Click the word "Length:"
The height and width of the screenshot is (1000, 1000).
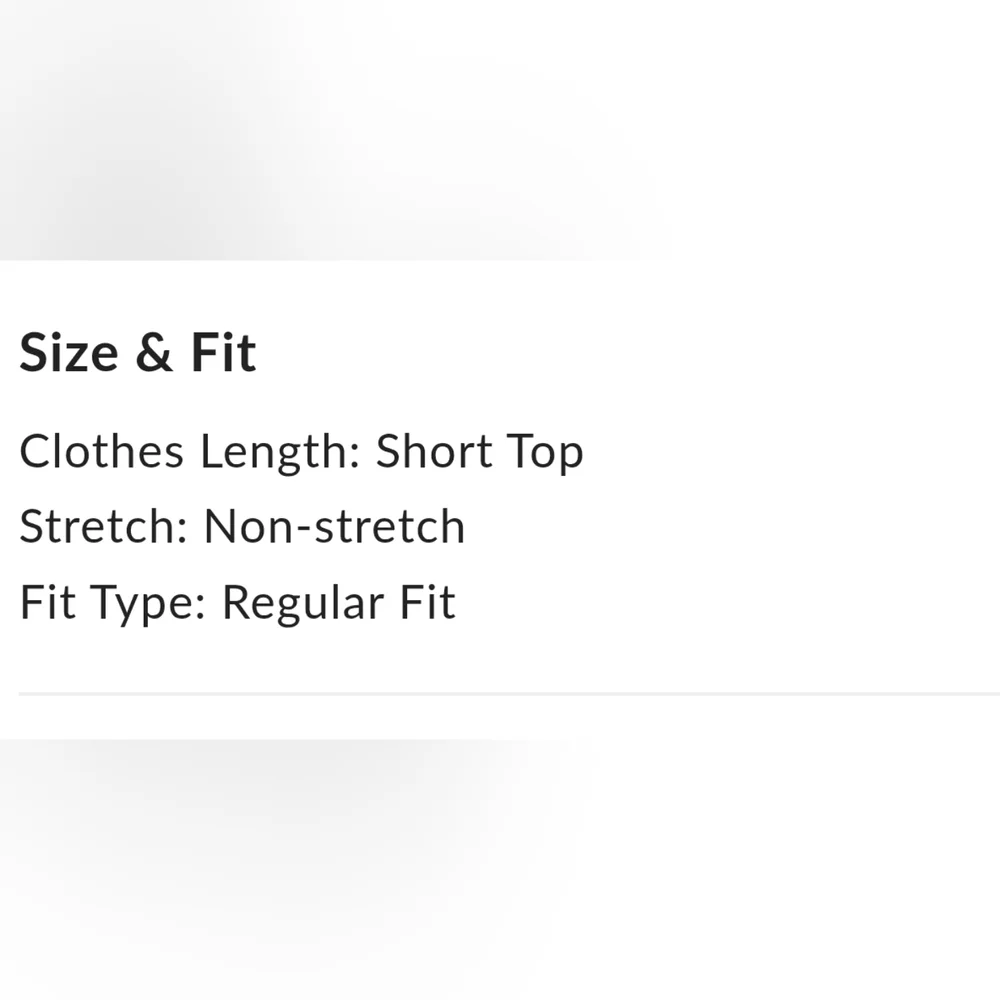coord(279,452)
